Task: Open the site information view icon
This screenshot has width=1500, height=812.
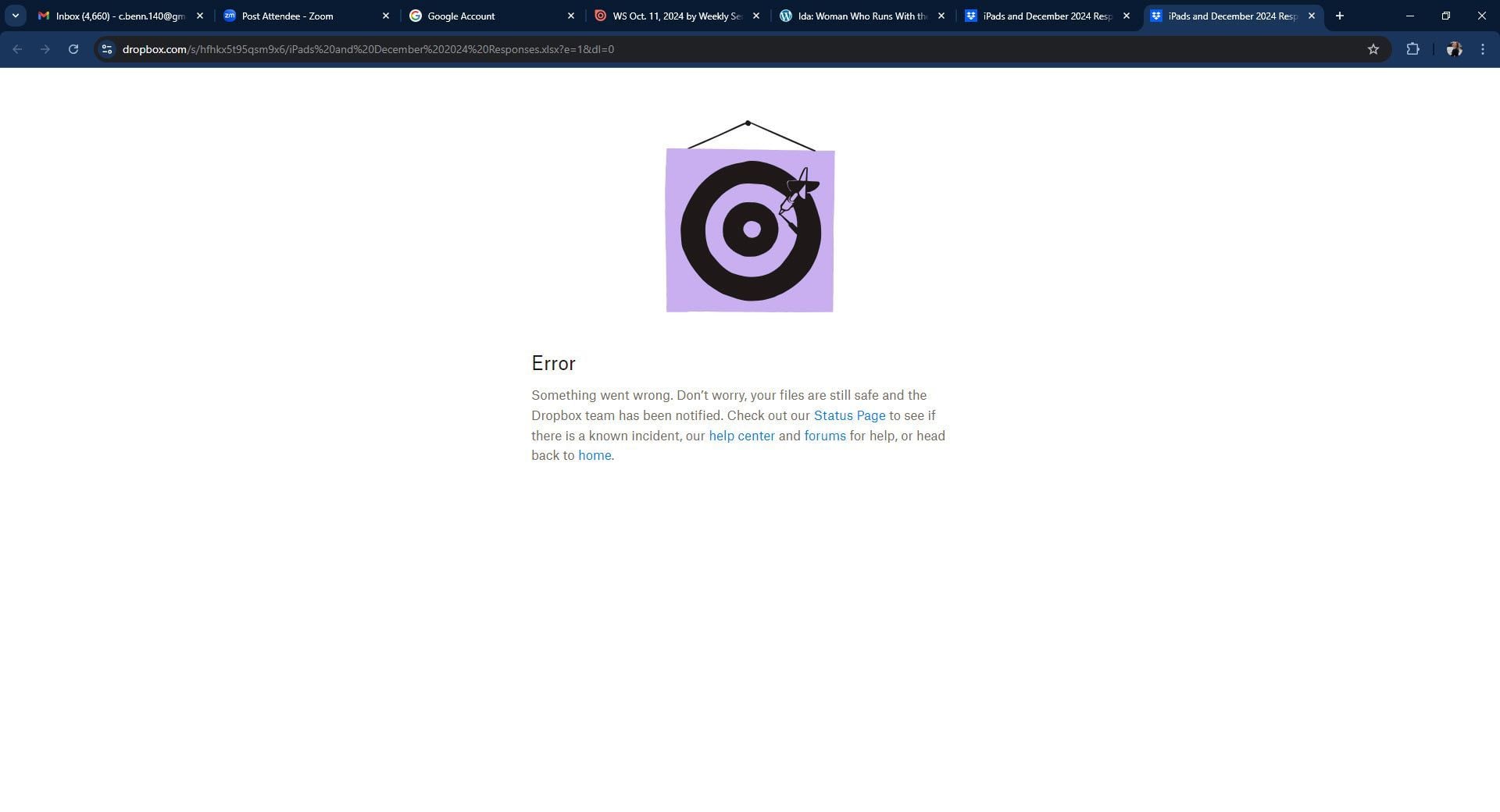Action: tap(106, 48)
